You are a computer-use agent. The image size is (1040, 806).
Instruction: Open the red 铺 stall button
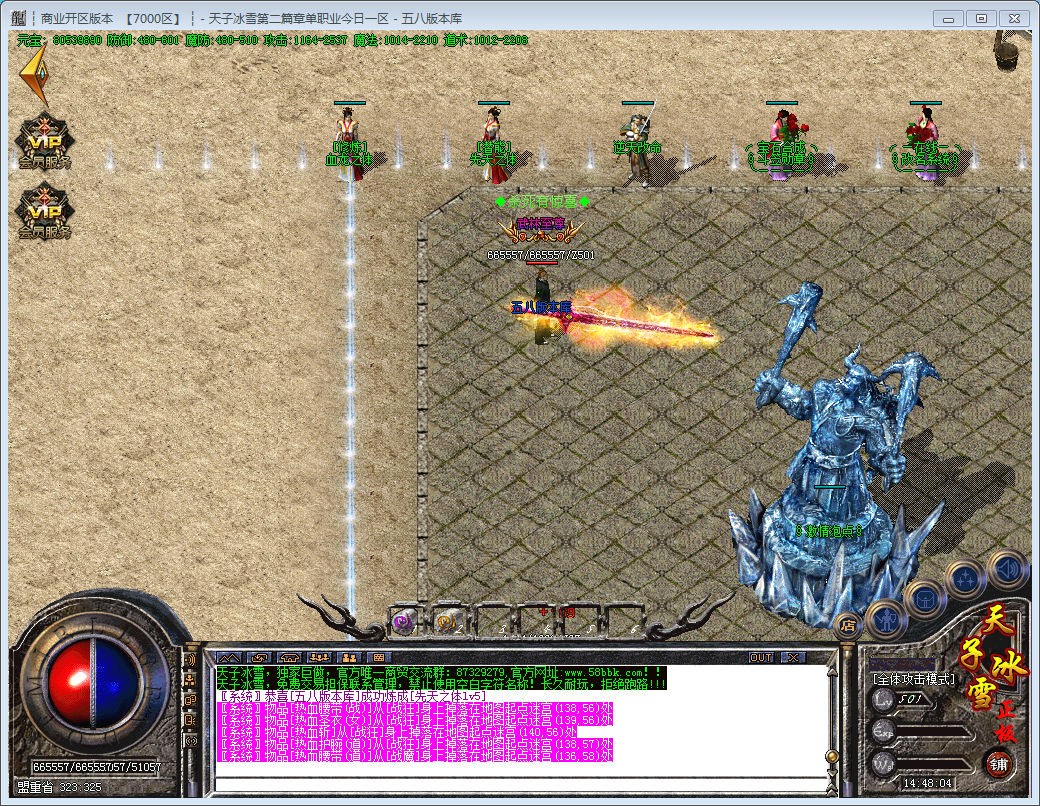click(998, 764)
